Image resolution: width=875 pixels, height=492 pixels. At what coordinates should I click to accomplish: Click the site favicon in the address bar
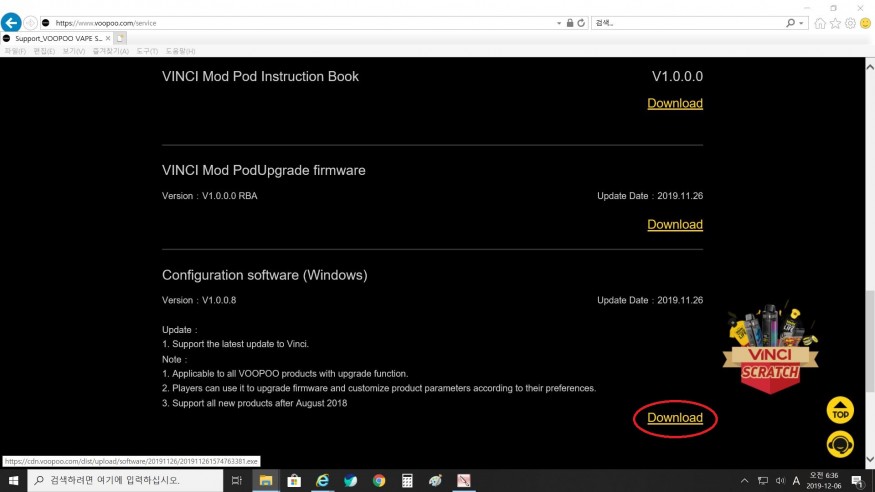point(46,23)
